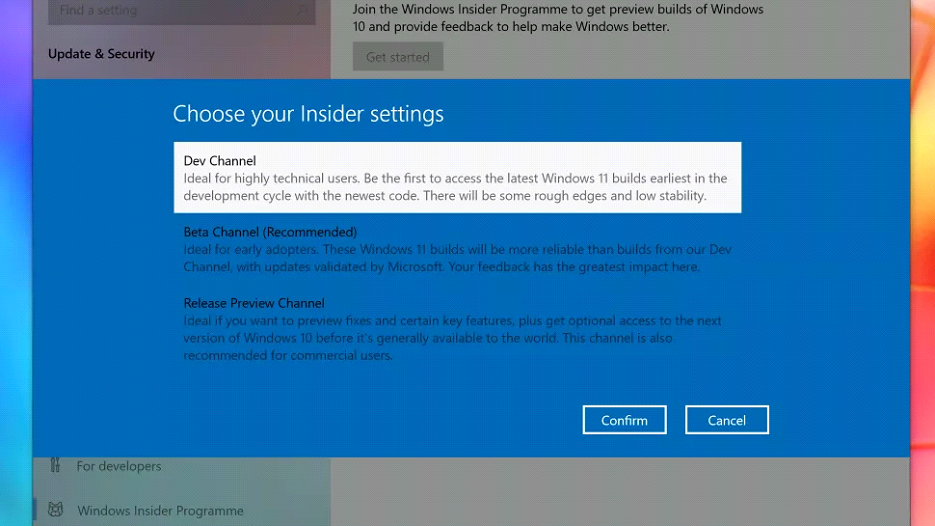Click the Join the Windows Insider Programme text
This screenshot has width=935, height=526.
[558, 18]
